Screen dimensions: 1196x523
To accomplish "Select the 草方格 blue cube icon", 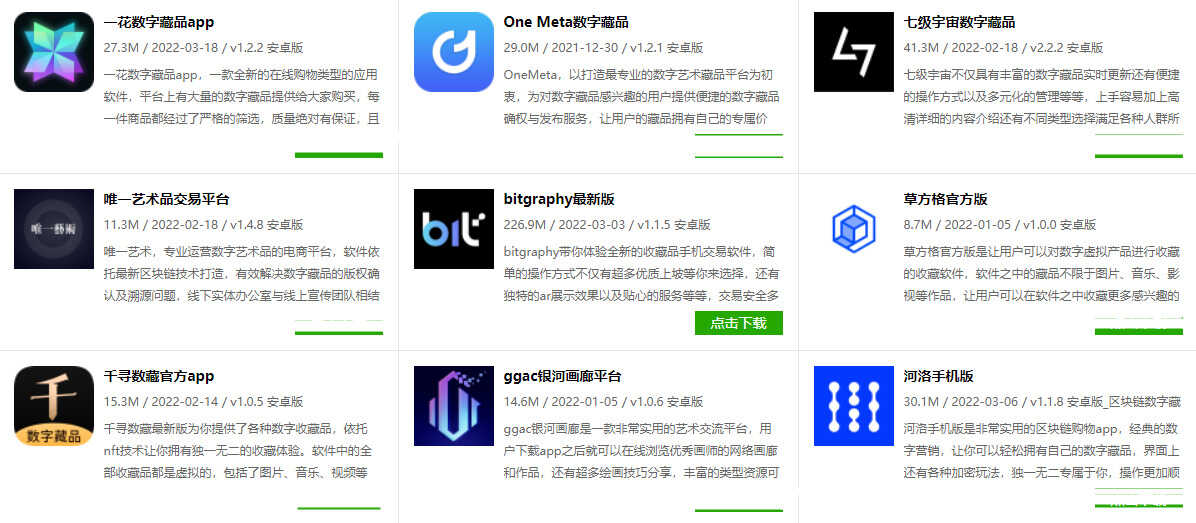I will click(x=854, y=229).
